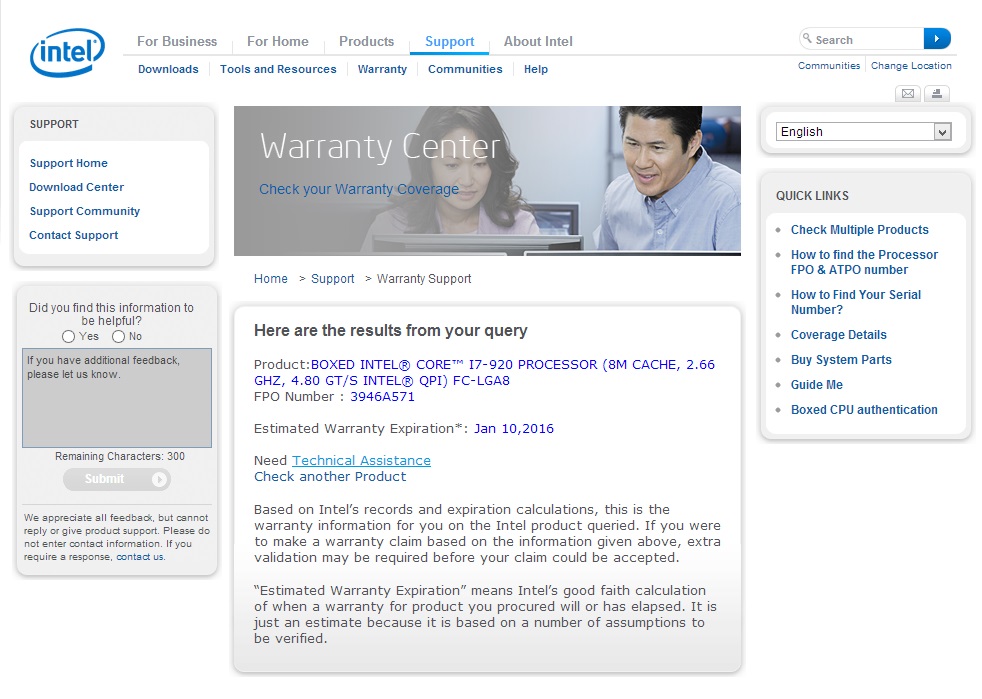Click Support in the breadcrumb

pos(333,279)
